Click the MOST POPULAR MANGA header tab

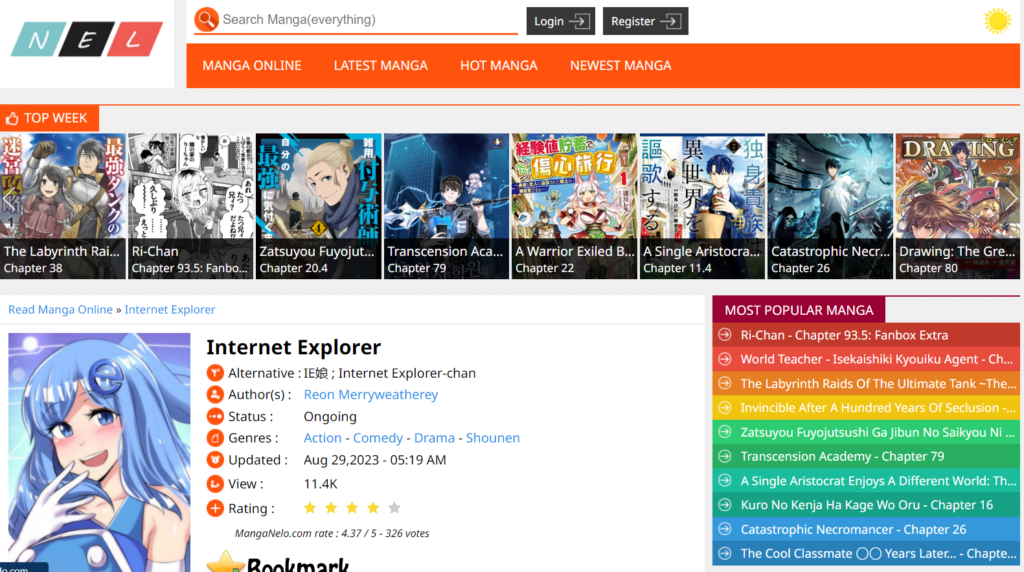(x=799, y=310)
